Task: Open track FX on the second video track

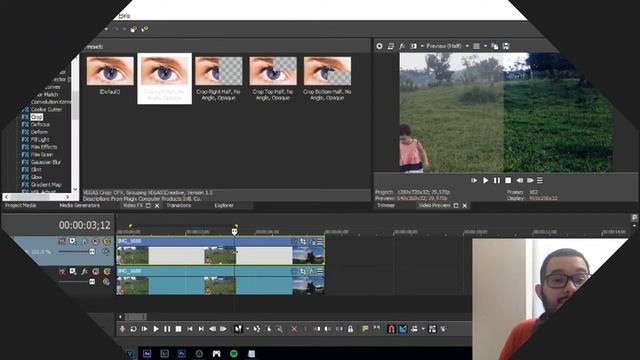Action: 84,271
